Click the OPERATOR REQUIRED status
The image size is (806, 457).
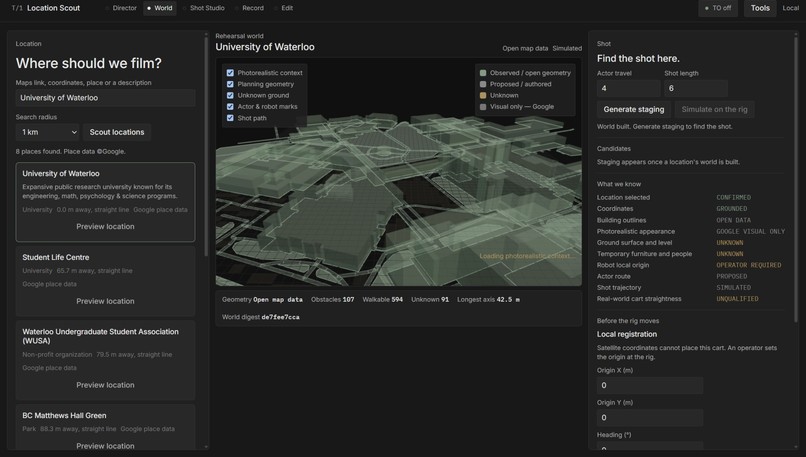pyautogui.click(x=748, y=265)
